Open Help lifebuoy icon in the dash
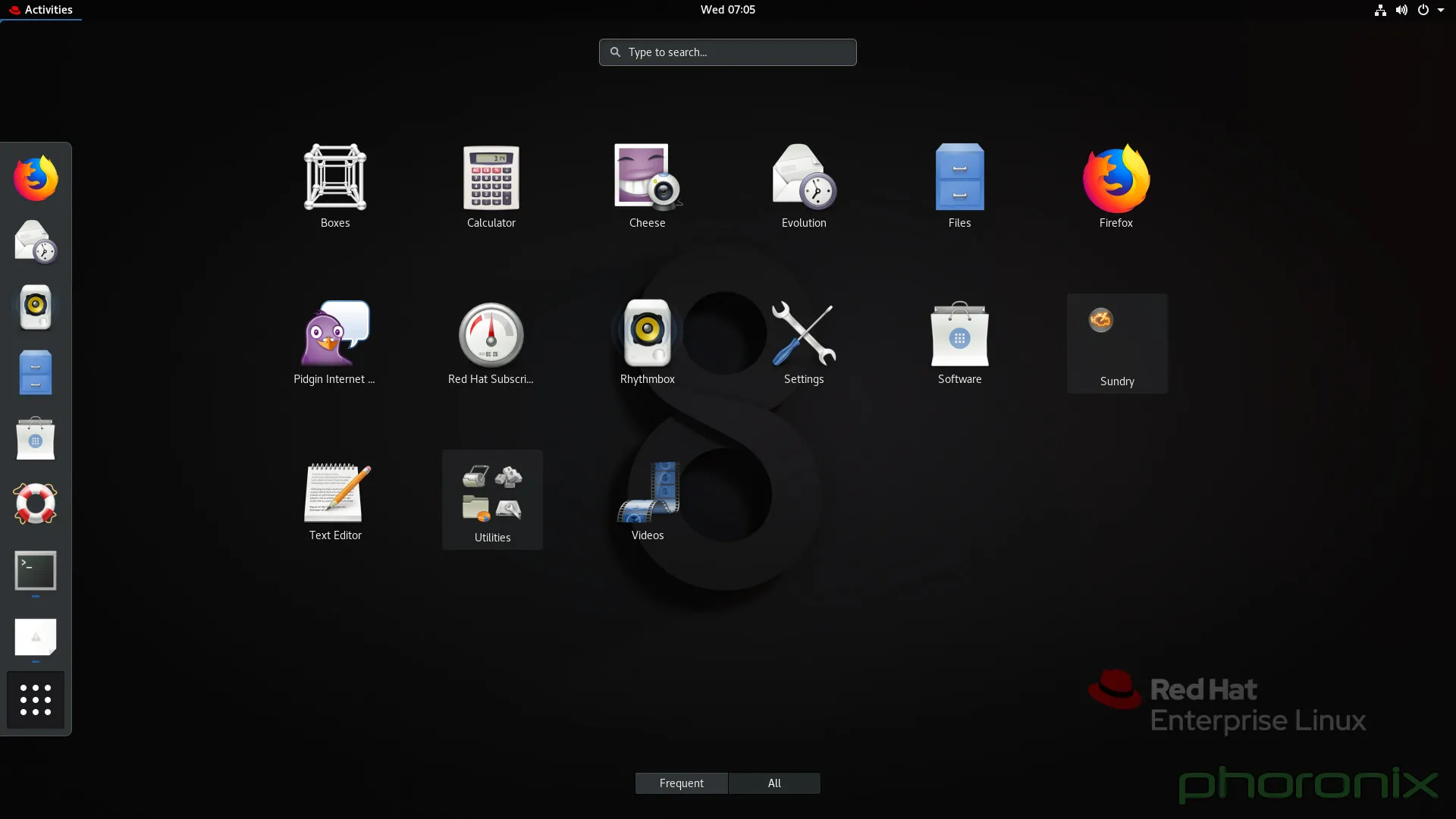The width and height of the screenshot is (1456, 819). [x=36, y=504]
